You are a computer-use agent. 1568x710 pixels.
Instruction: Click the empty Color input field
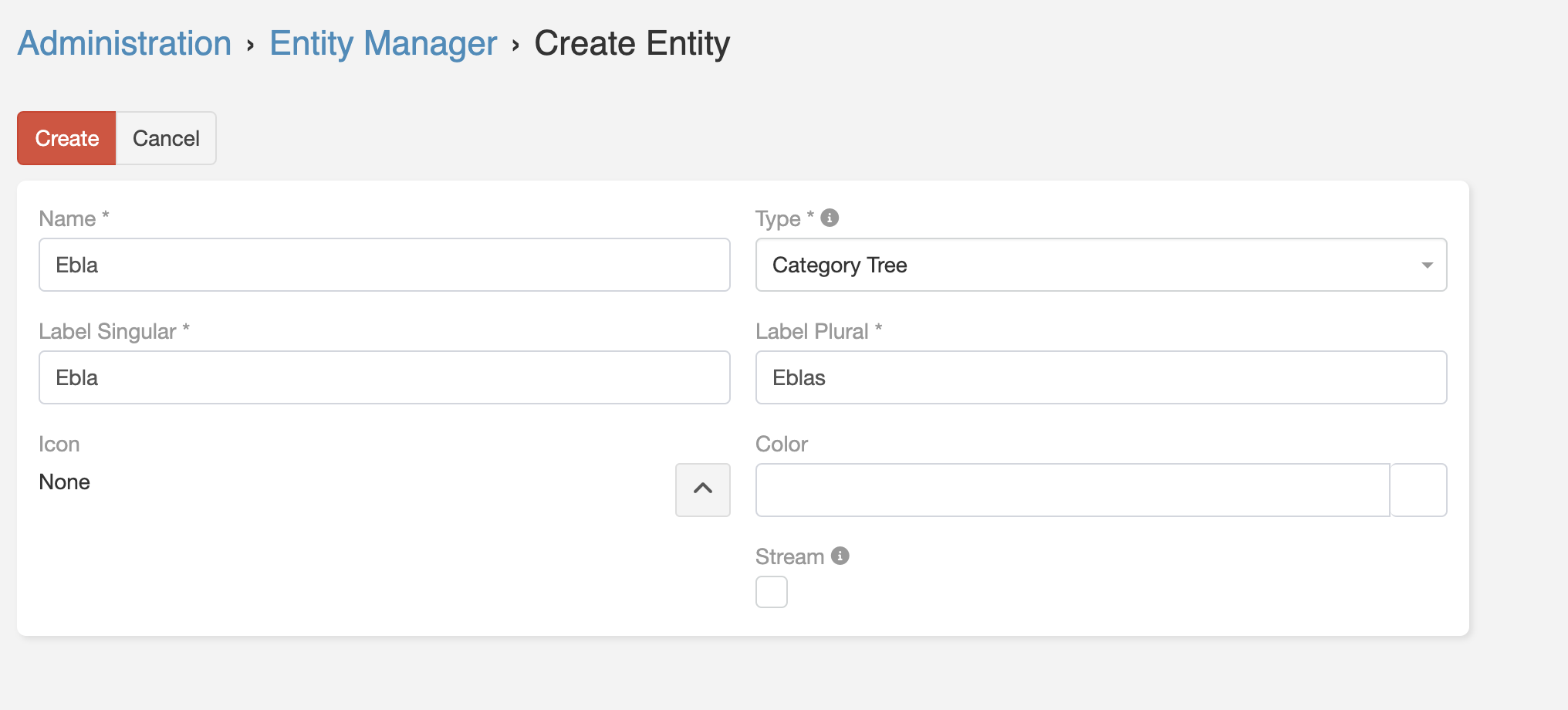pos(1073,489)
